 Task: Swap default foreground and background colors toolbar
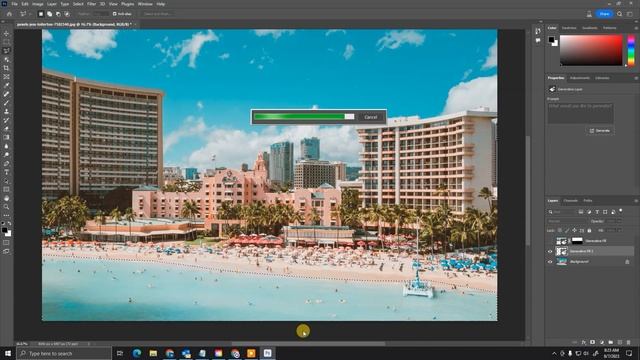pyautogui.click(x=9, y=223)
